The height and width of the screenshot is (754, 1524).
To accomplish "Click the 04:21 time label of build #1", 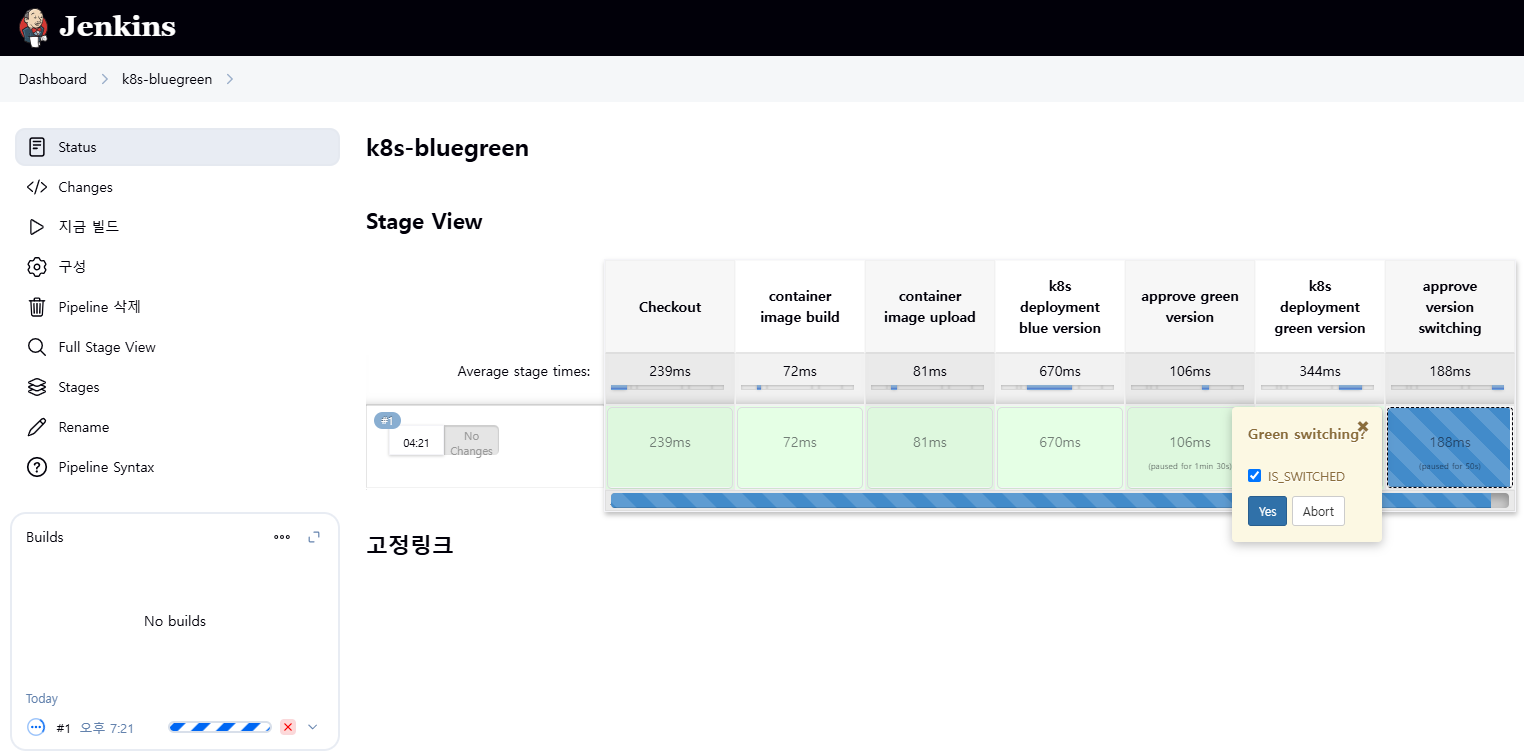I will pyautogui.click(x=416, y=442).
